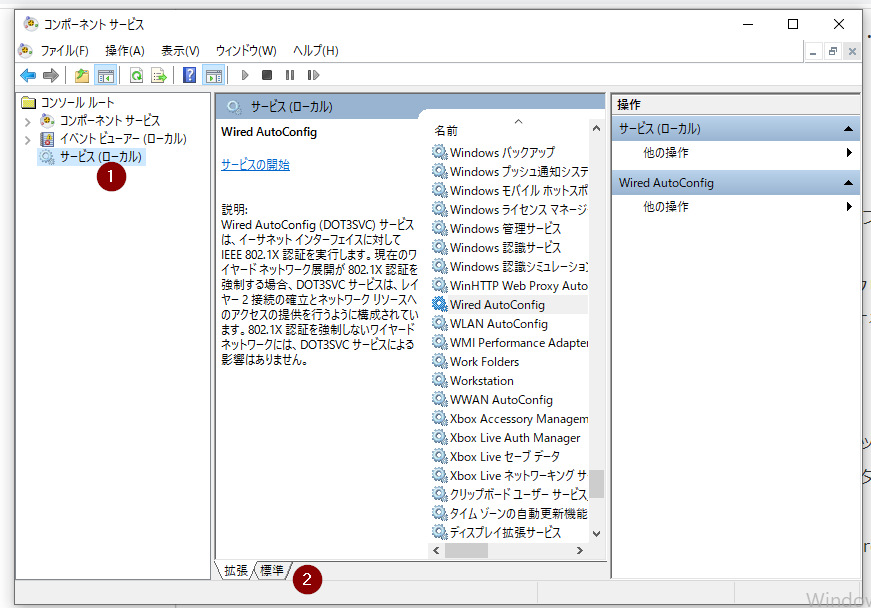
Task: Select Windows ライセンス マネージャー service row
Action: 509,209
